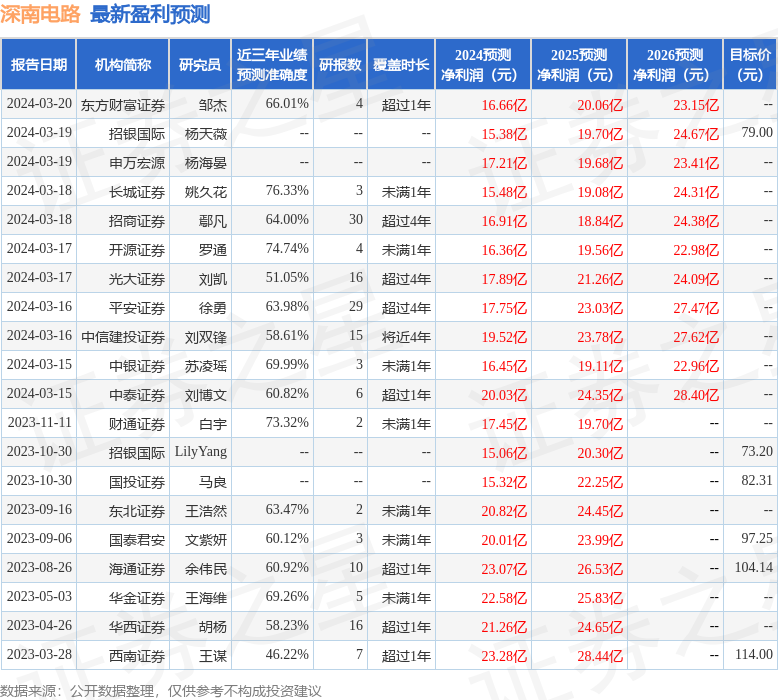Click analyst name 杨海晏
Screen dimensions: 778x700
click(206, 163)
